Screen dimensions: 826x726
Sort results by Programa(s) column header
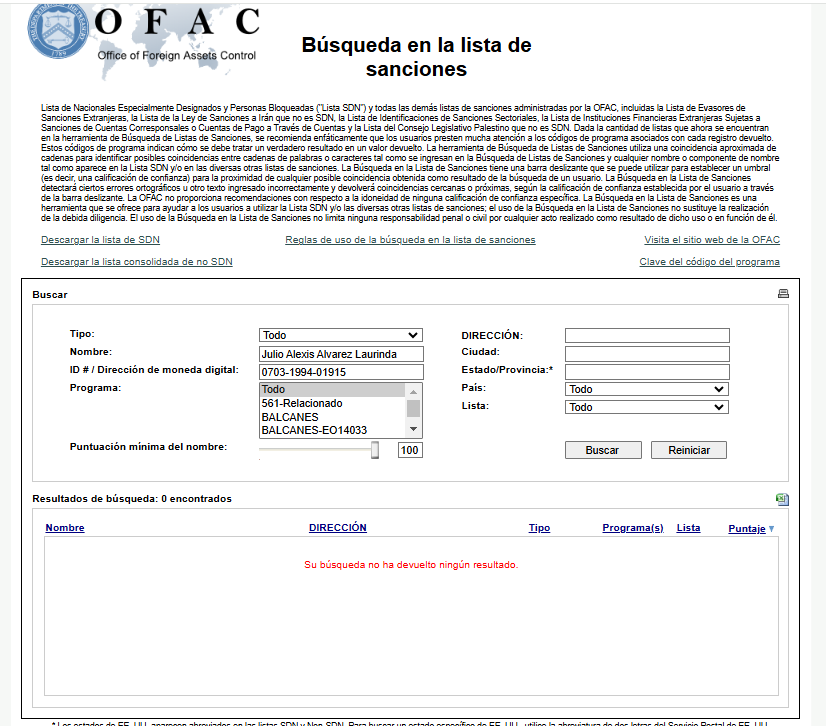632,528
